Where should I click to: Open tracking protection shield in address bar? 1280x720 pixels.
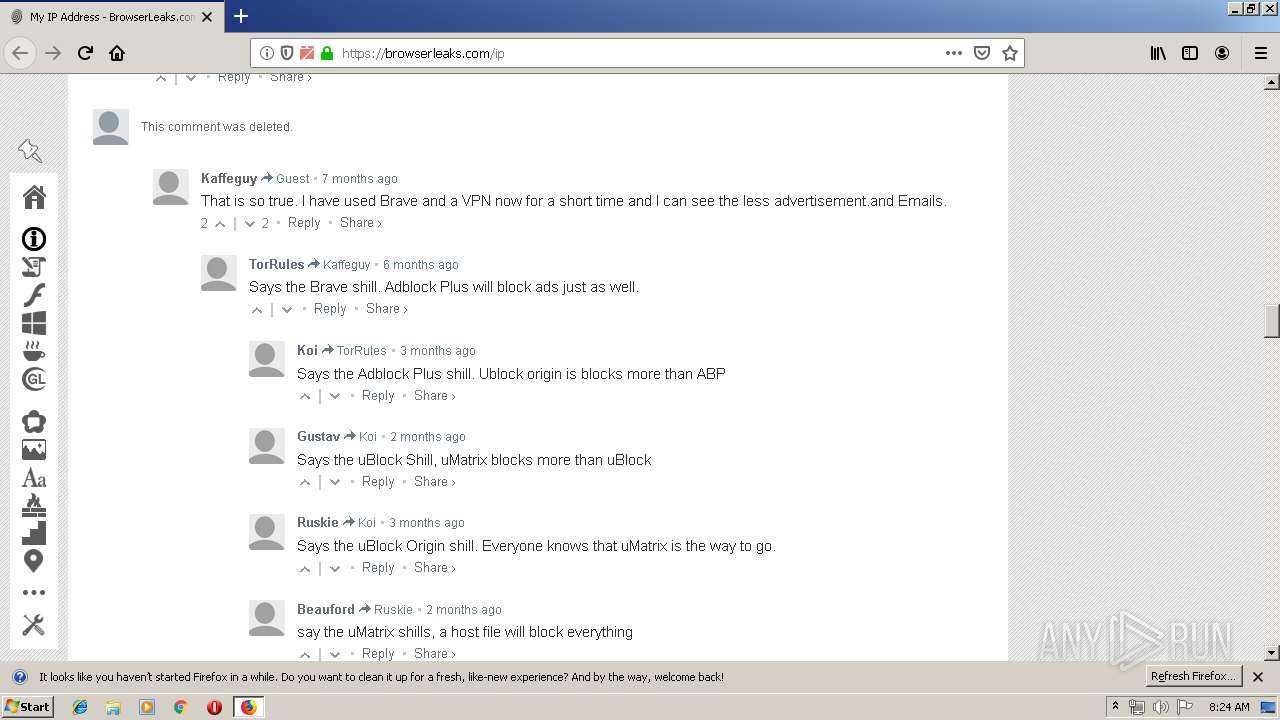[x=287, y=53]
